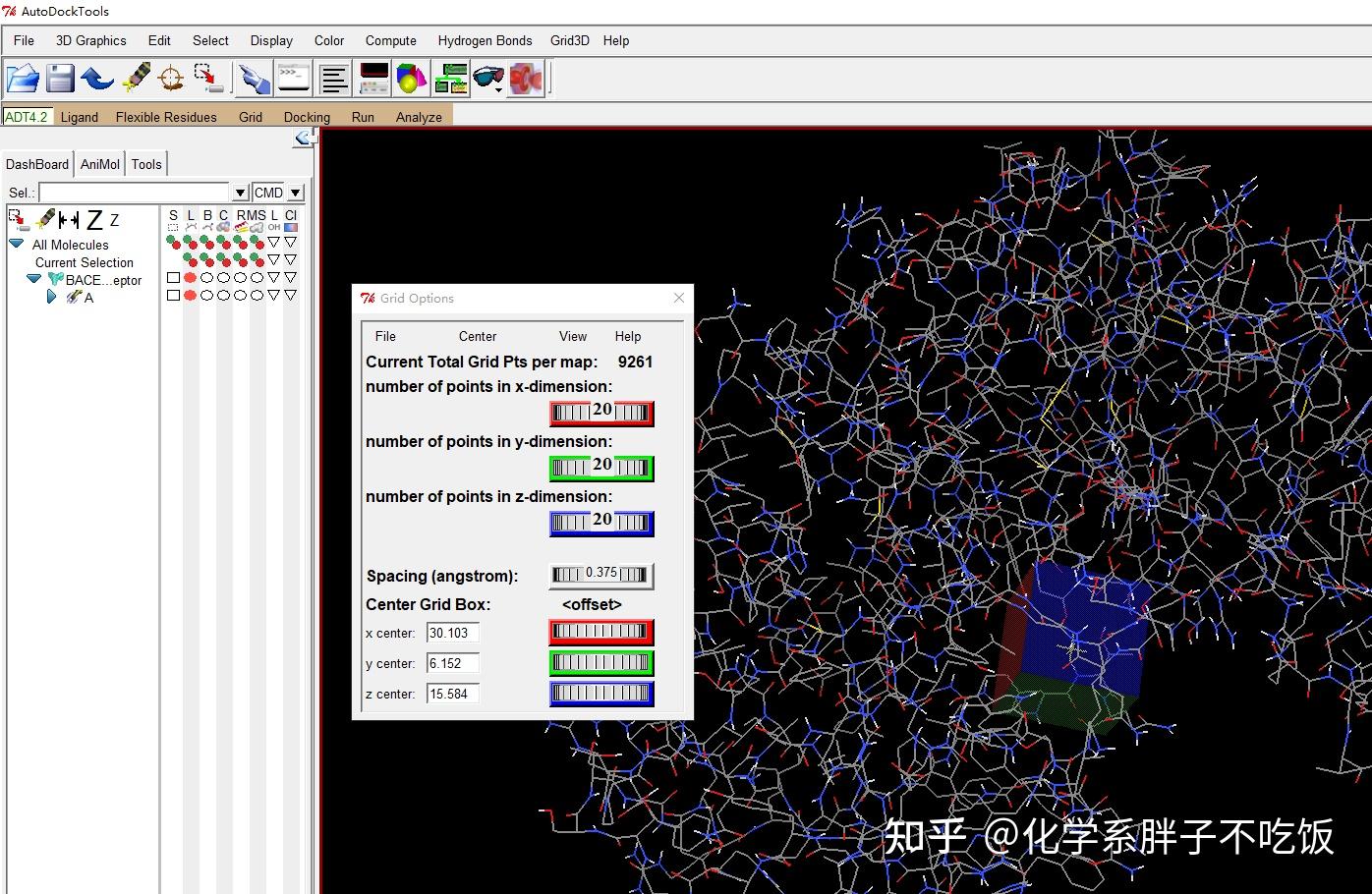The height and width of the screenshot is (894, 1372).
Task: Toggle Lines display for BACE receptor
Action: [x=190, y=277]
